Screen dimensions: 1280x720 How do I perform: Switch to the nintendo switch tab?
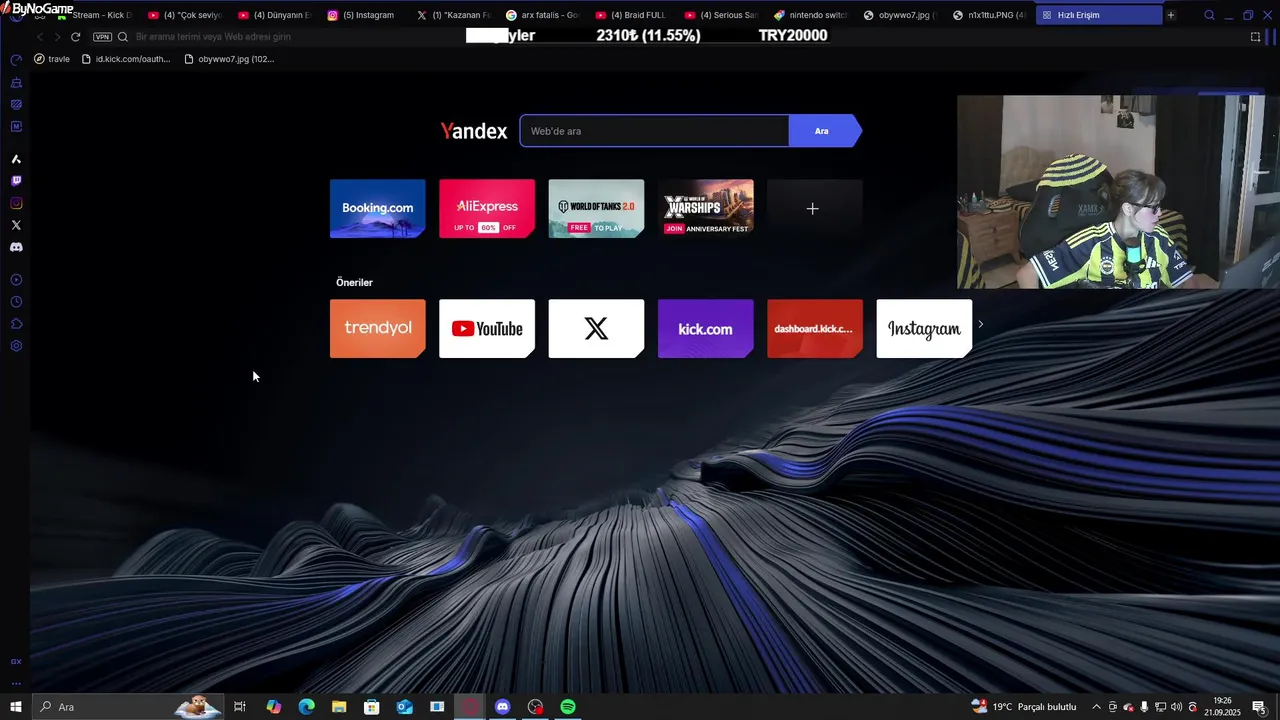pos(816,15)
